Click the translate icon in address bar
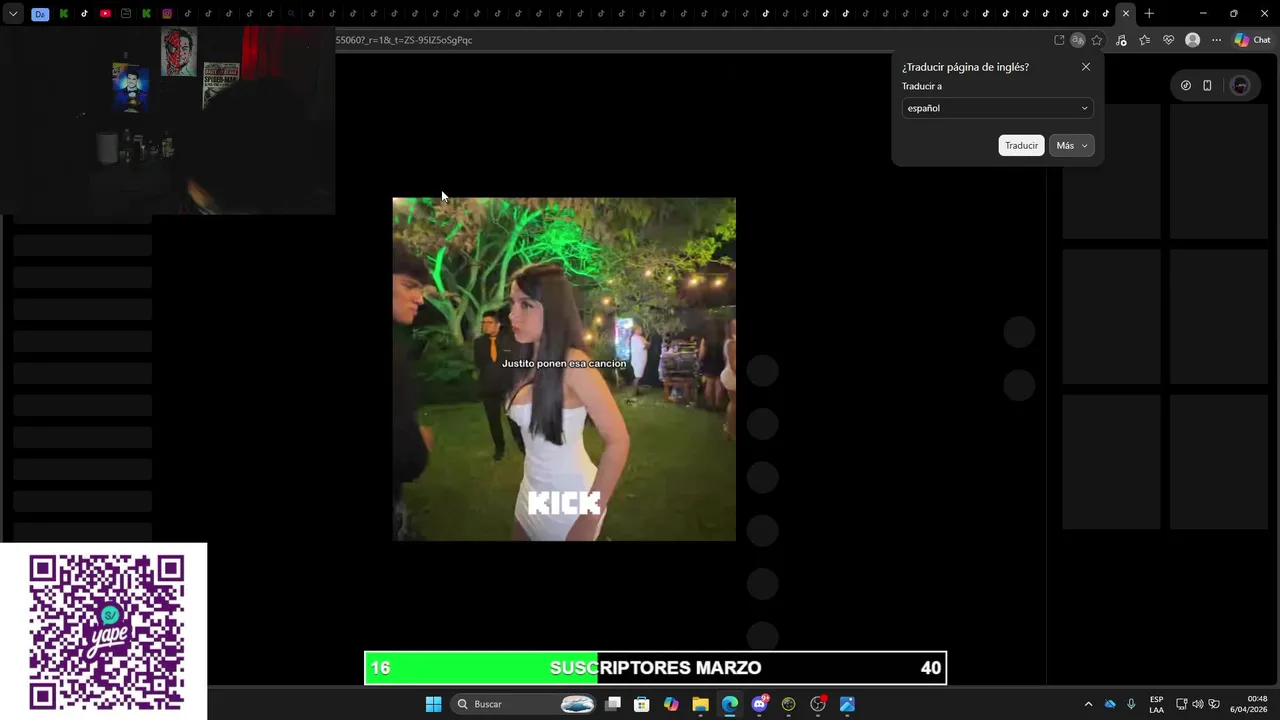1280x720 pixels. [x=1078, y=40]
